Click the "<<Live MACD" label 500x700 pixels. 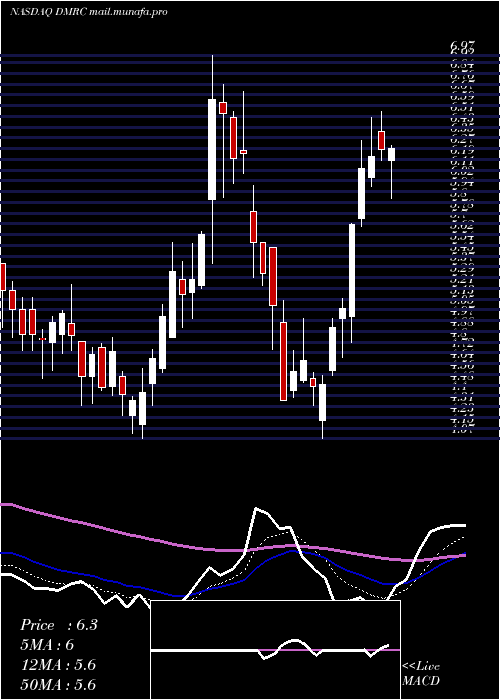[x=421, y=674]
